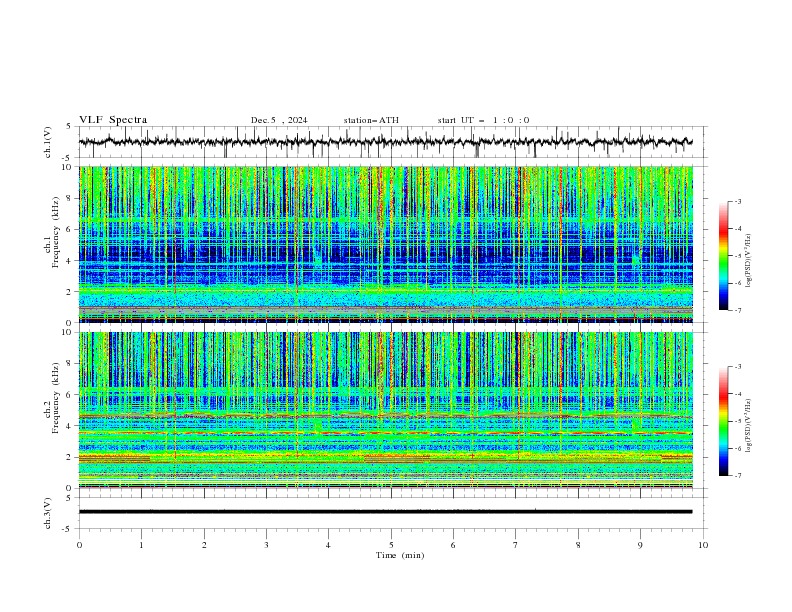Click time axis tick label 3
The image size is (792, 612).
coord(266,545)
